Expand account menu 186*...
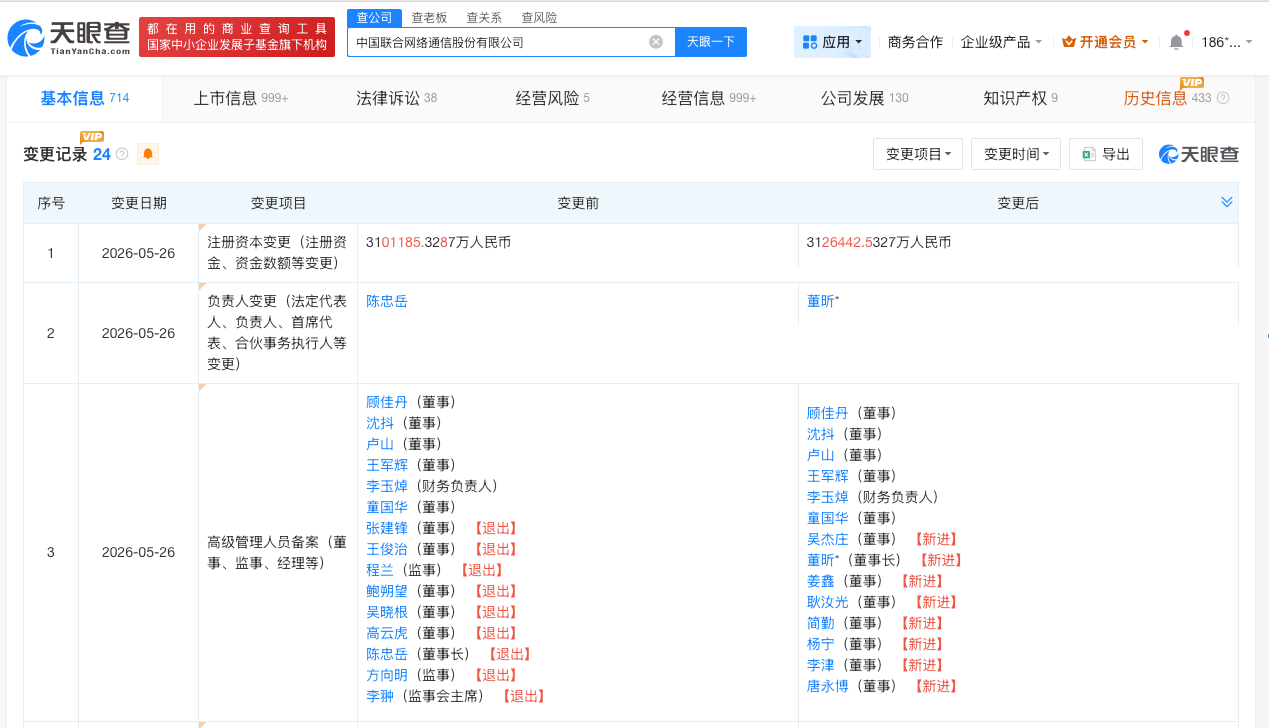This screenshot has height=728, width=1269. click(1226, 42)
